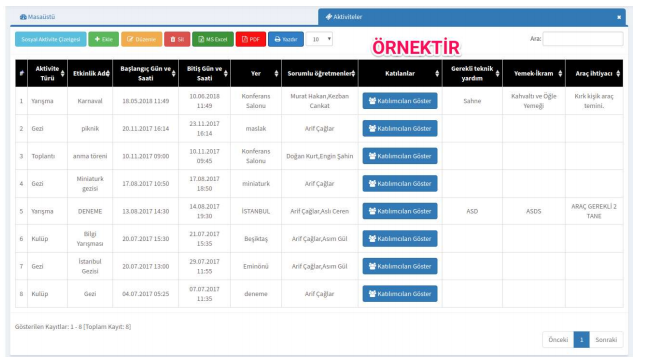Click the Arif Çağlar, Aslı Ceren cell
This screenshot has width=648, height=361.
320,211
